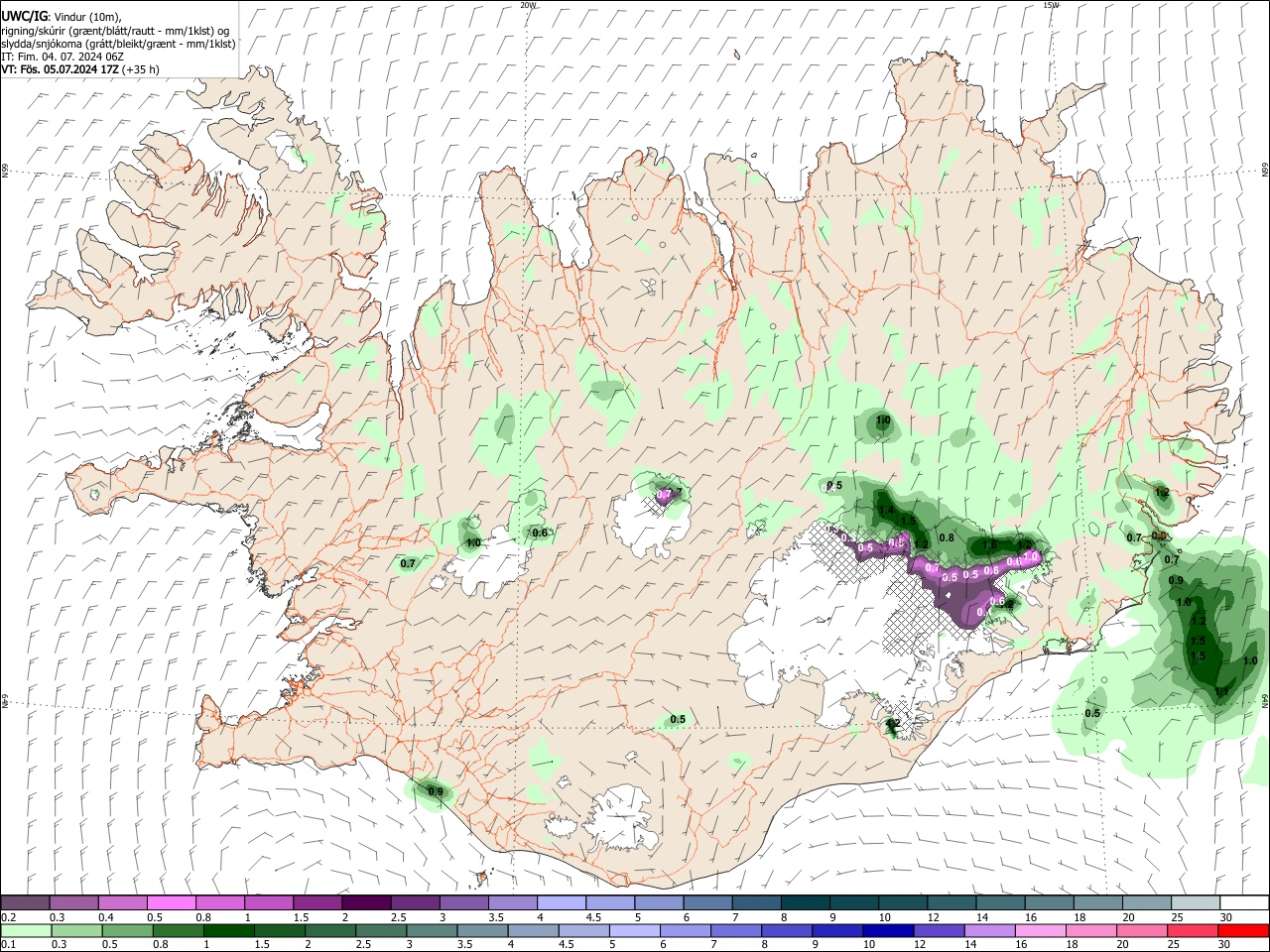Pick the grey-teal 16 mm sleet swatch
Image resolution: width=1270 pixels, height=952 pixels.
(1049, 902)
